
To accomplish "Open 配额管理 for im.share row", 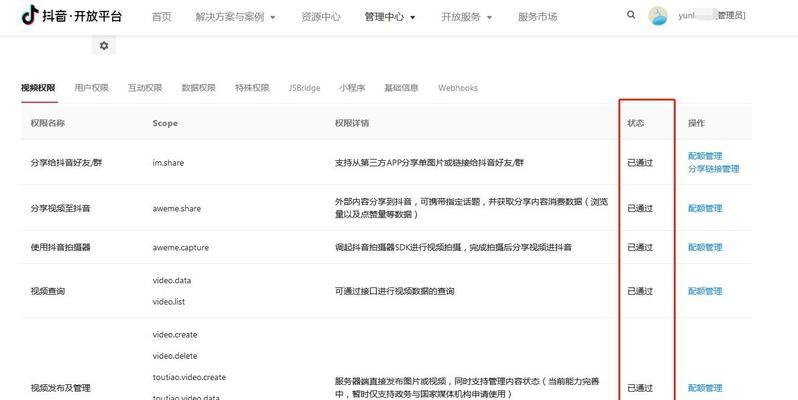I will pyautogui.click(x=705, y=156).
